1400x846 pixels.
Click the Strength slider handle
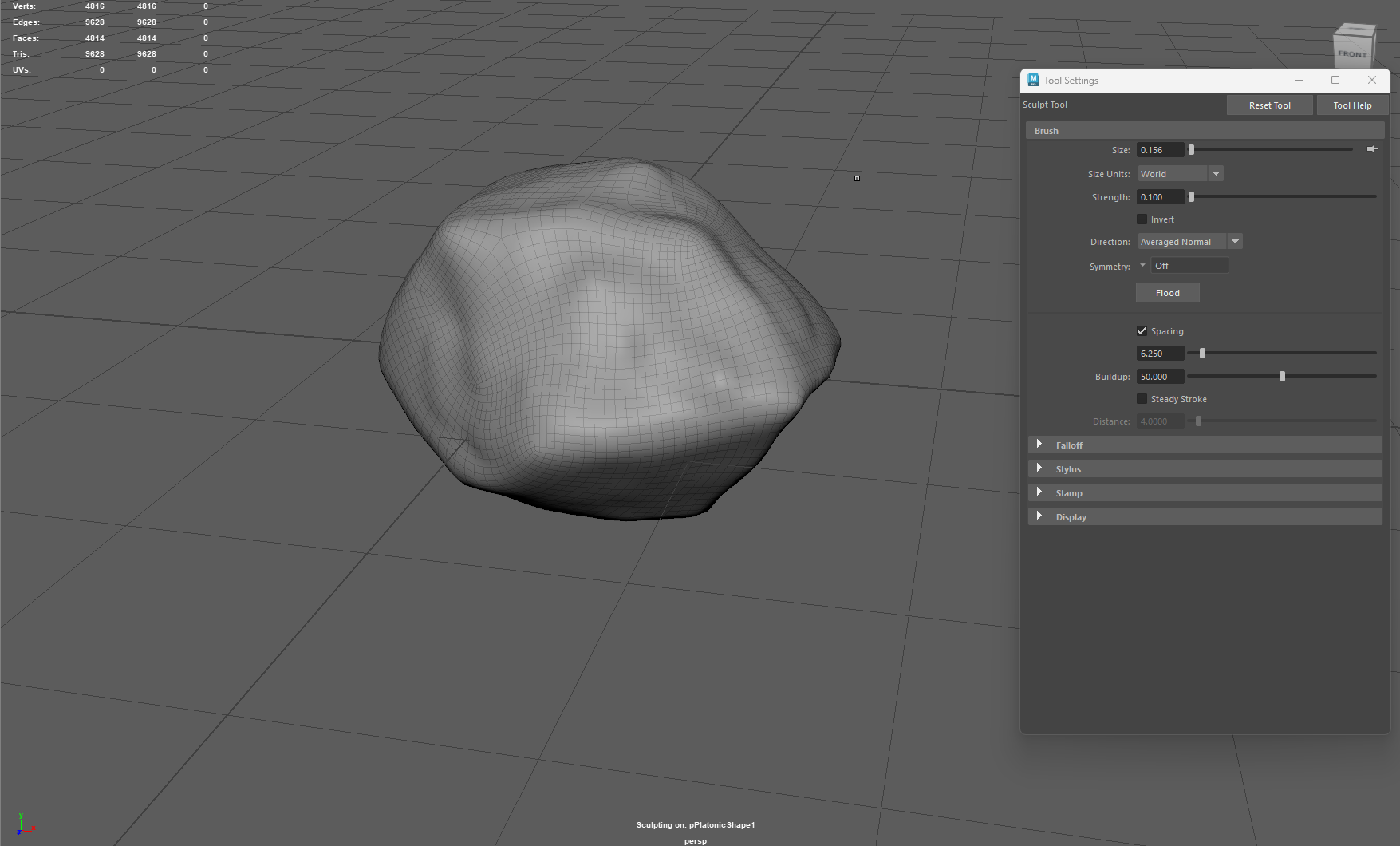tap(1191, 196)
